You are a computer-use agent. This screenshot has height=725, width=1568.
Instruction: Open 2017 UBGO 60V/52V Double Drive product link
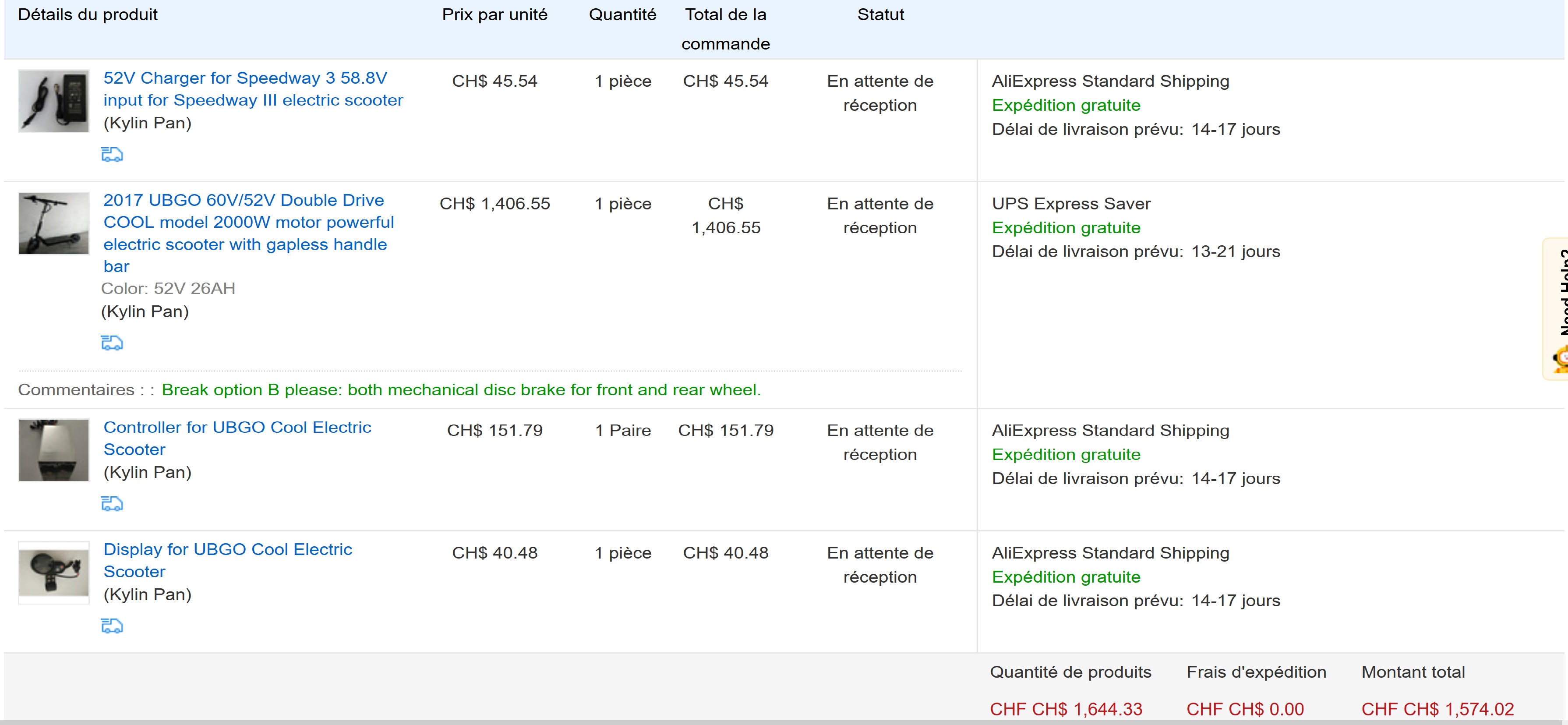click(x=249, y=233)
